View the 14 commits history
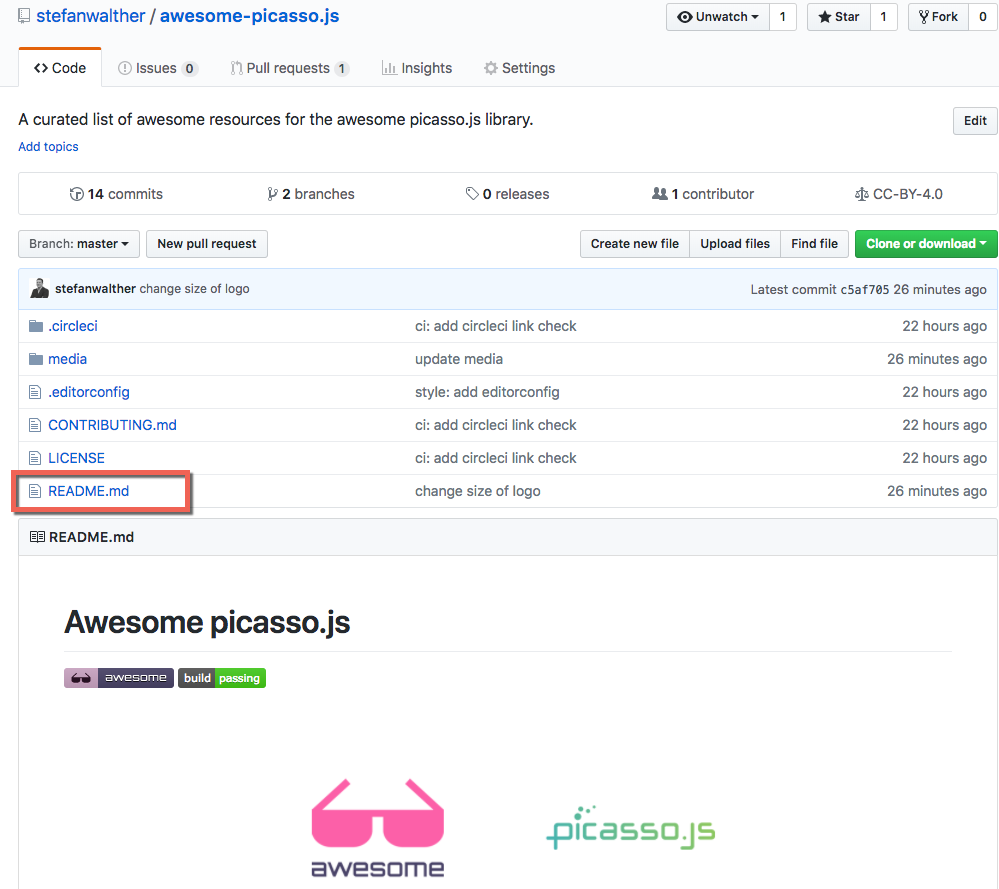This screenshot has width=999, height=889. point(116,194)
